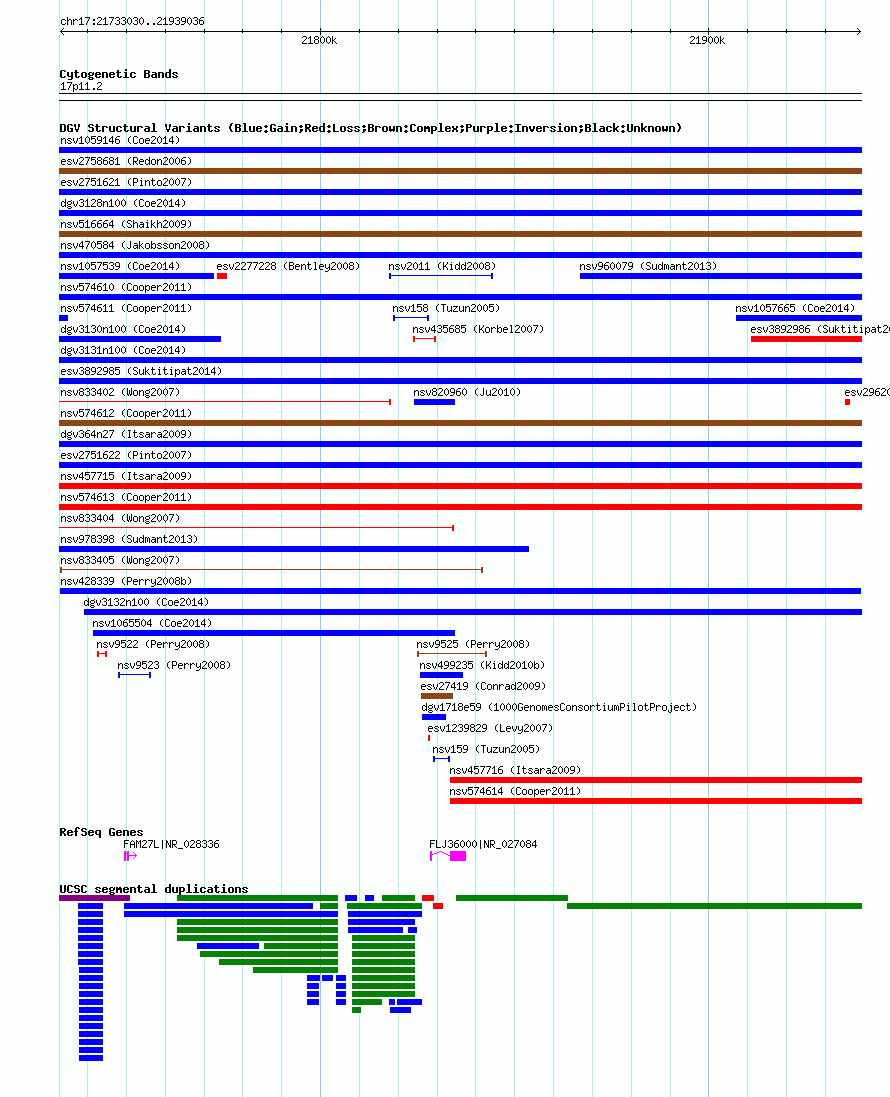Click nsv574612 (Cooper2011) label
This screenshot has width=890, height=1097.
coord(126,413)
